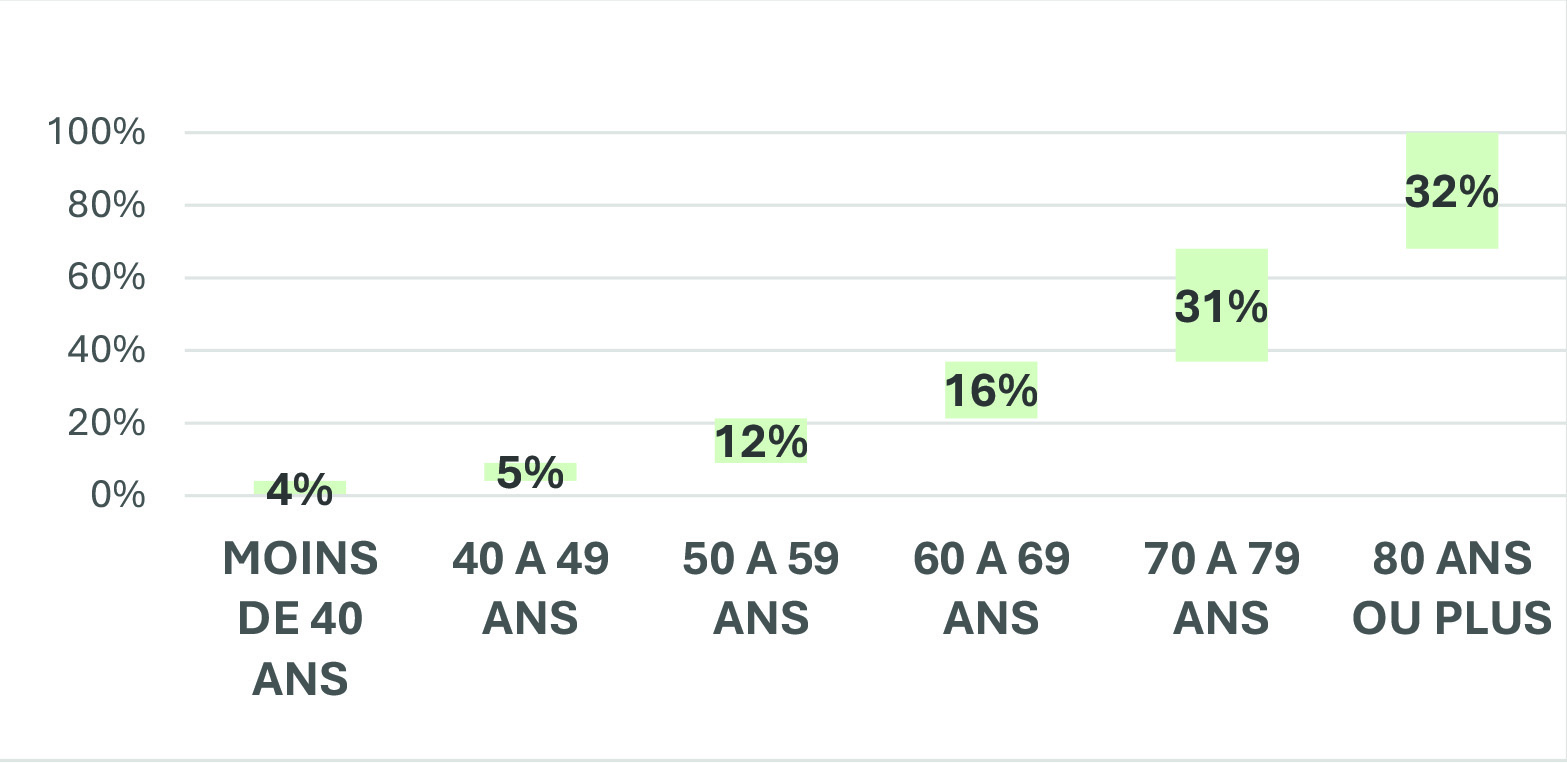The image size is (1567, 763).
Task: Click the 80 ANS OU PLUS label
Action: (1451, 589)
